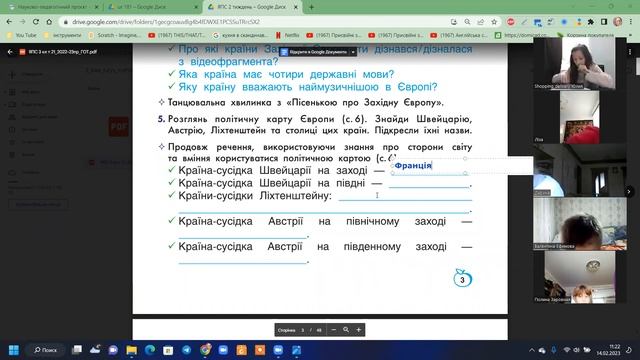Open the кухня в скандинавському bookmark
The image size is (640, 360).
click(x=241, y=35)
